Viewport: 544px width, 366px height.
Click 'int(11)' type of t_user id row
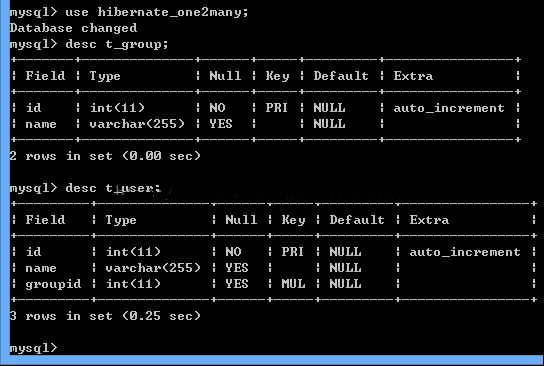133,252
